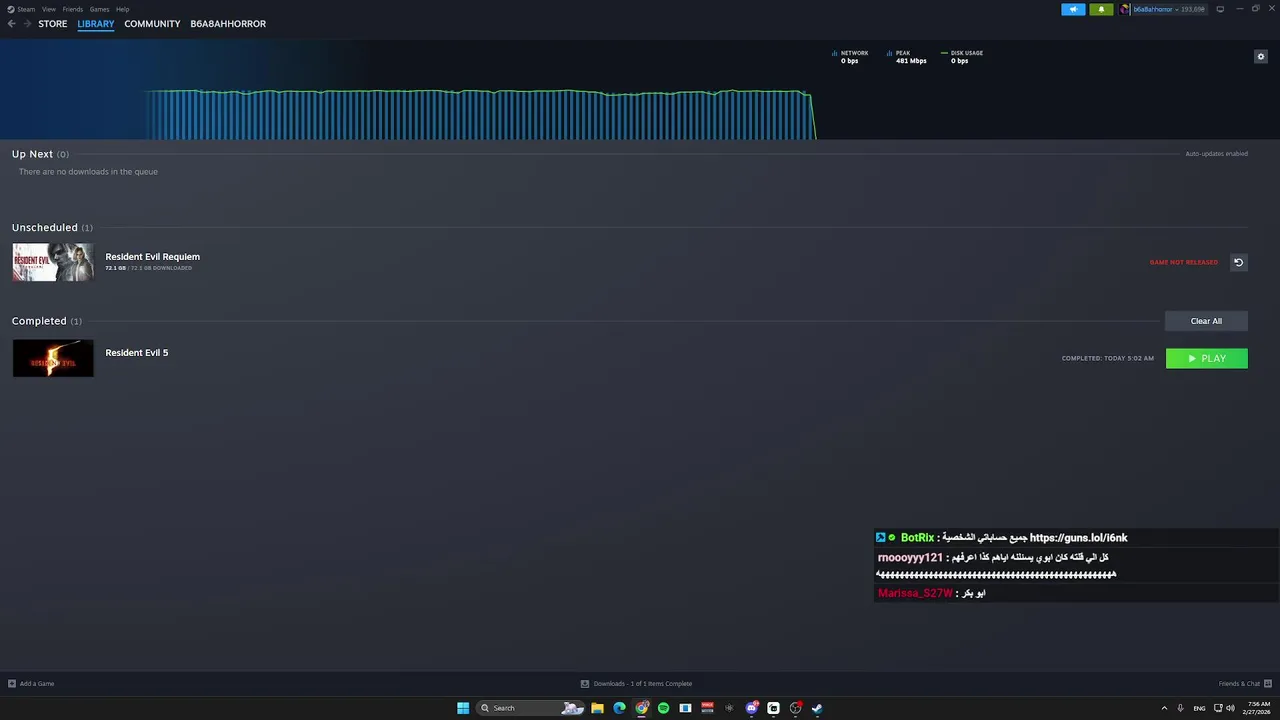Image resolution: width=1280 pixels, height=720 pixels.
Task: Open Downloads status in bottom bar
Action: click(636, 684)
